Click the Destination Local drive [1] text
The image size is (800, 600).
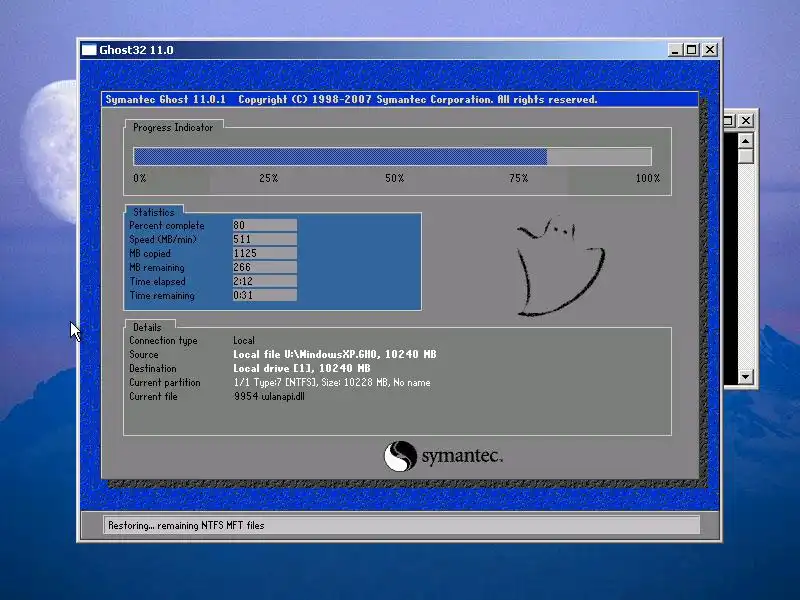point(302,368)
